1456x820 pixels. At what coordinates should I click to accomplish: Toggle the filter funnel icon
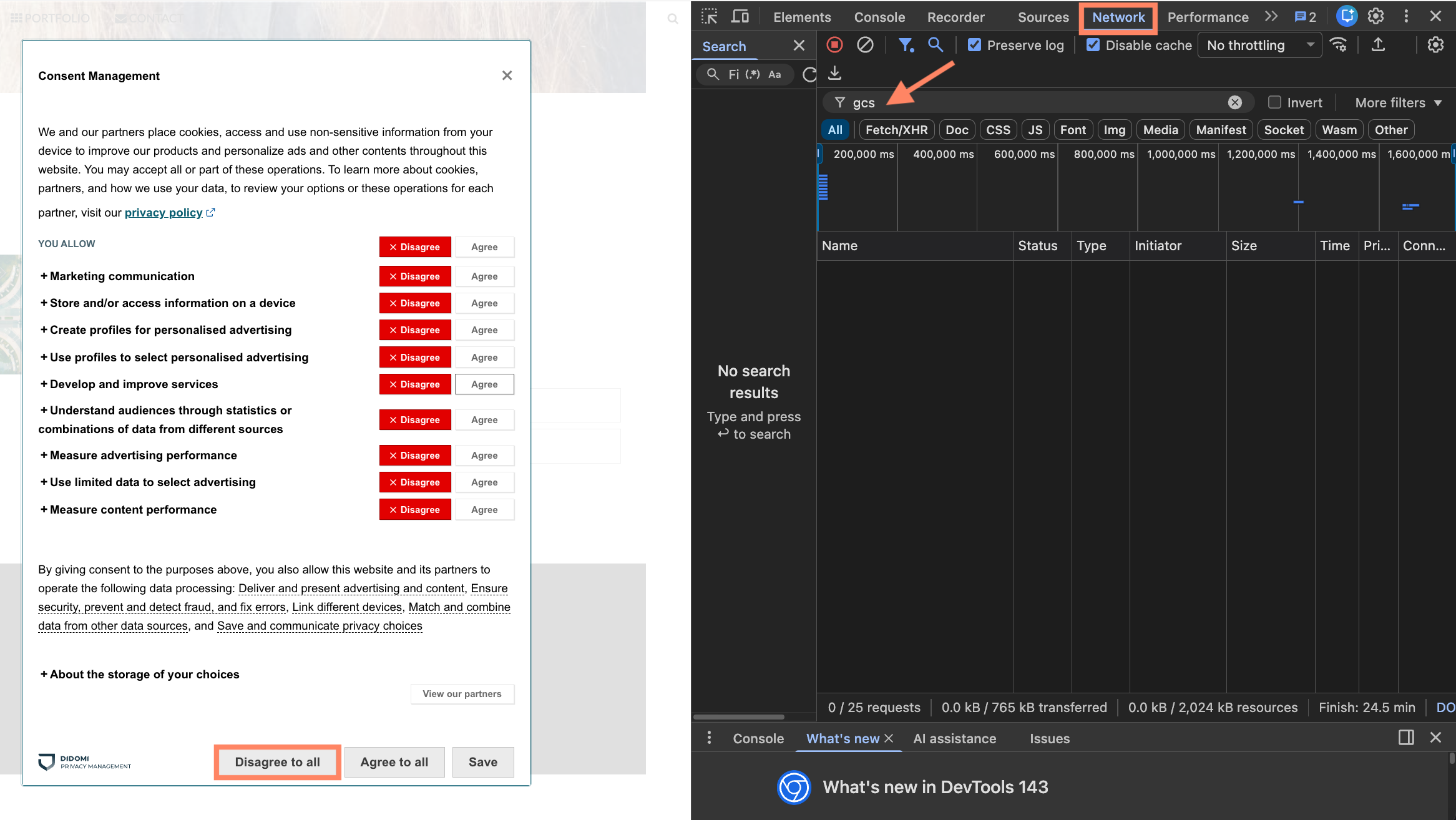click(x=905, y=45)
